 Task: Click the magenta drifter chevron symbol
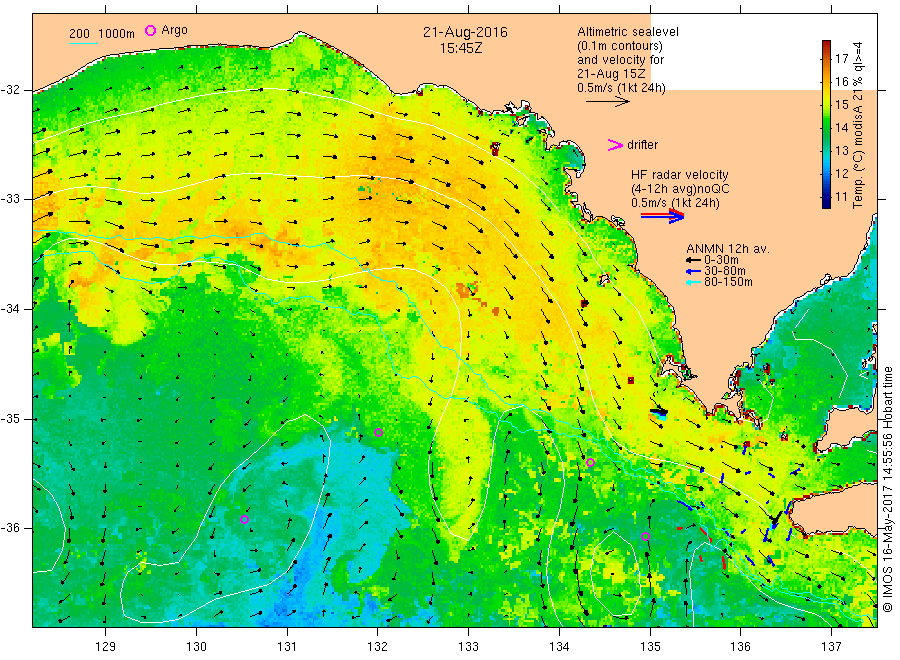click(x=615, y=145)
